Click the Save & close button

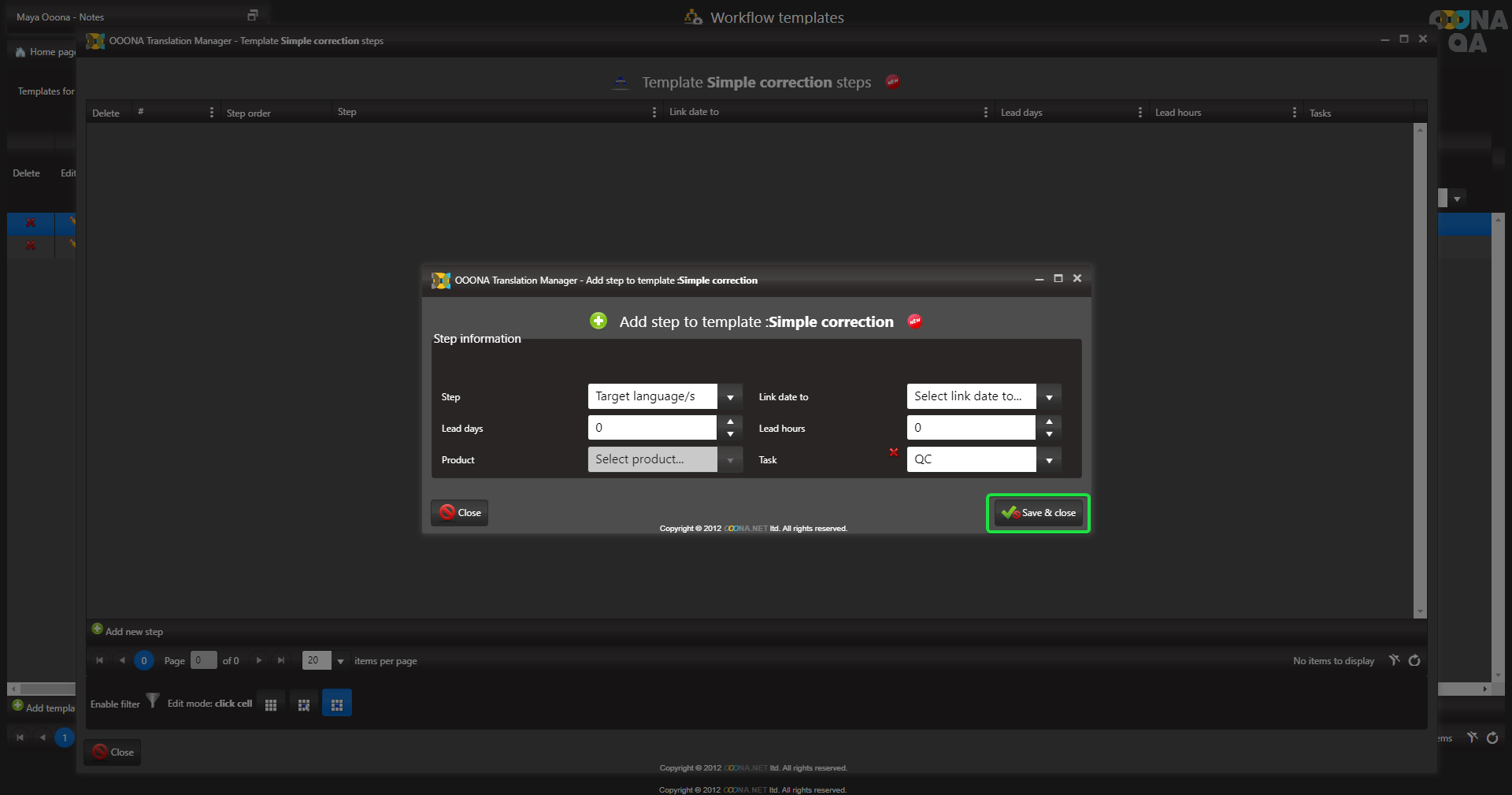click(1038, 513)
